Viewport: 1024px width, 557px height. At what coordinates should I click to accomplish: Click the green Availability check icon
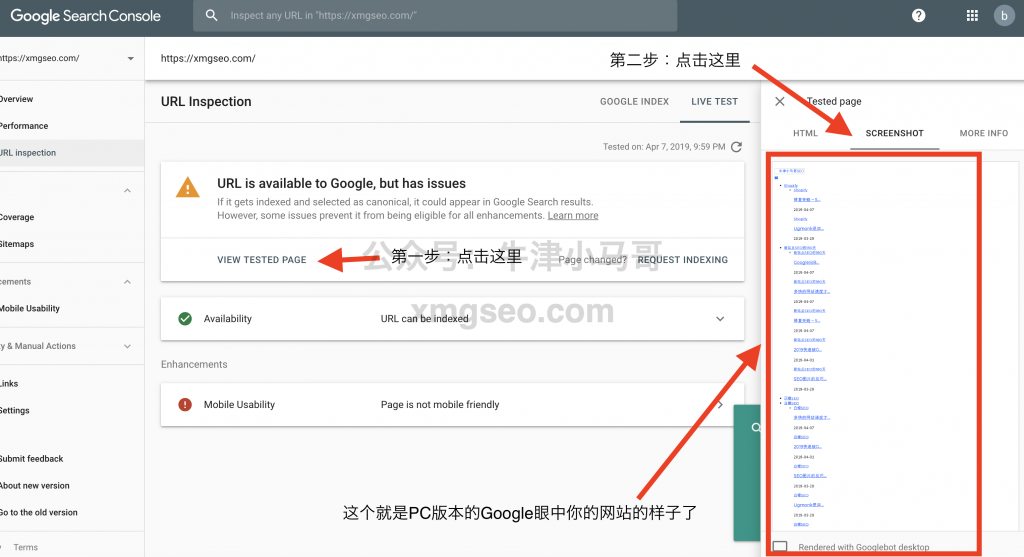185,319
